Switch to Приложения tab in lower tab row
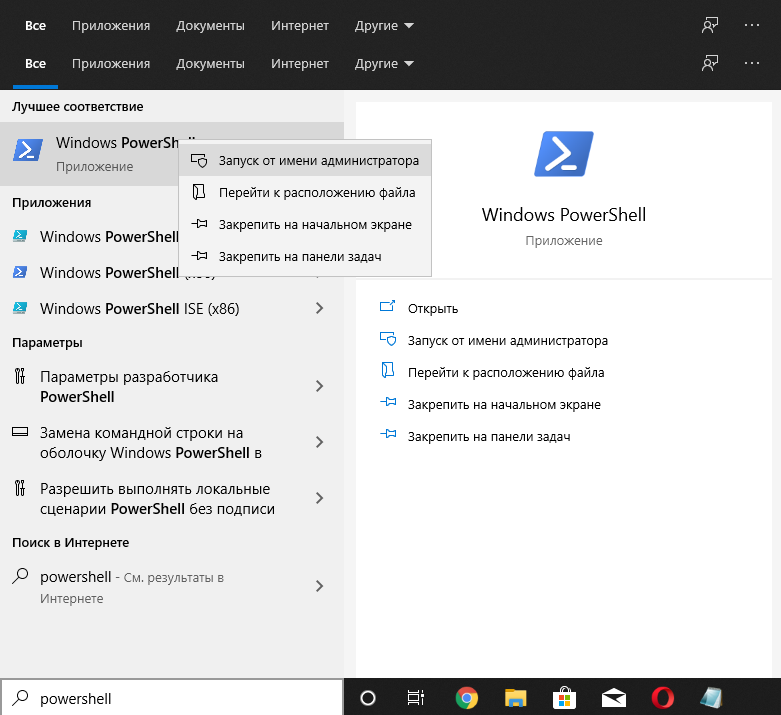 click(111, 63)
